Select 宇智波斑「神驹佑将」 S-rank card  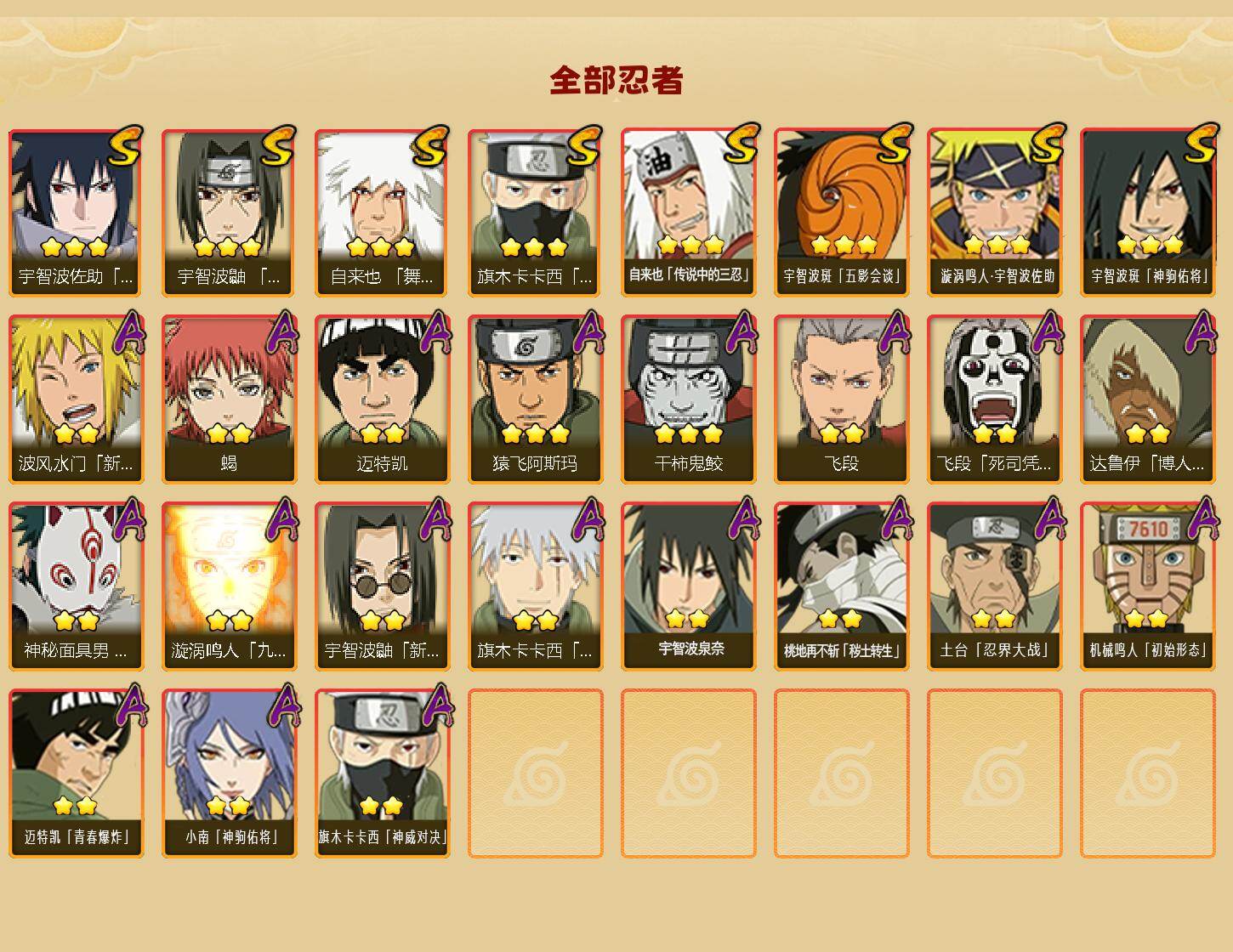point(1148,212)
